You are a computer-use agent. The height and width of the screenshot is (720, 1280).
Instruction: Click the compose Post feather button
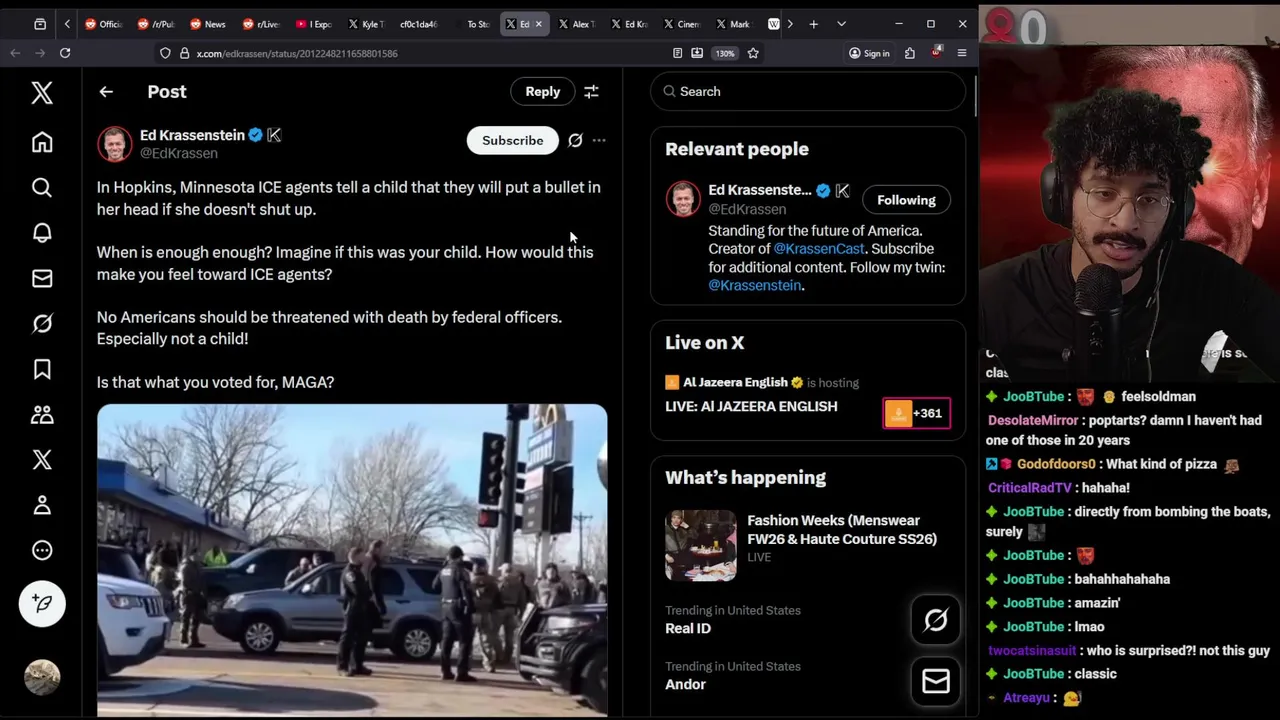(42, 603)
